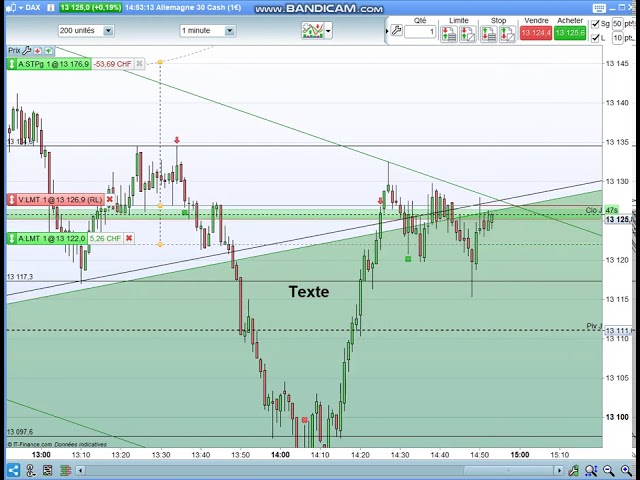
Task: Expand the indicators icon dropdown arrow
Action: (x=328, y=31)
